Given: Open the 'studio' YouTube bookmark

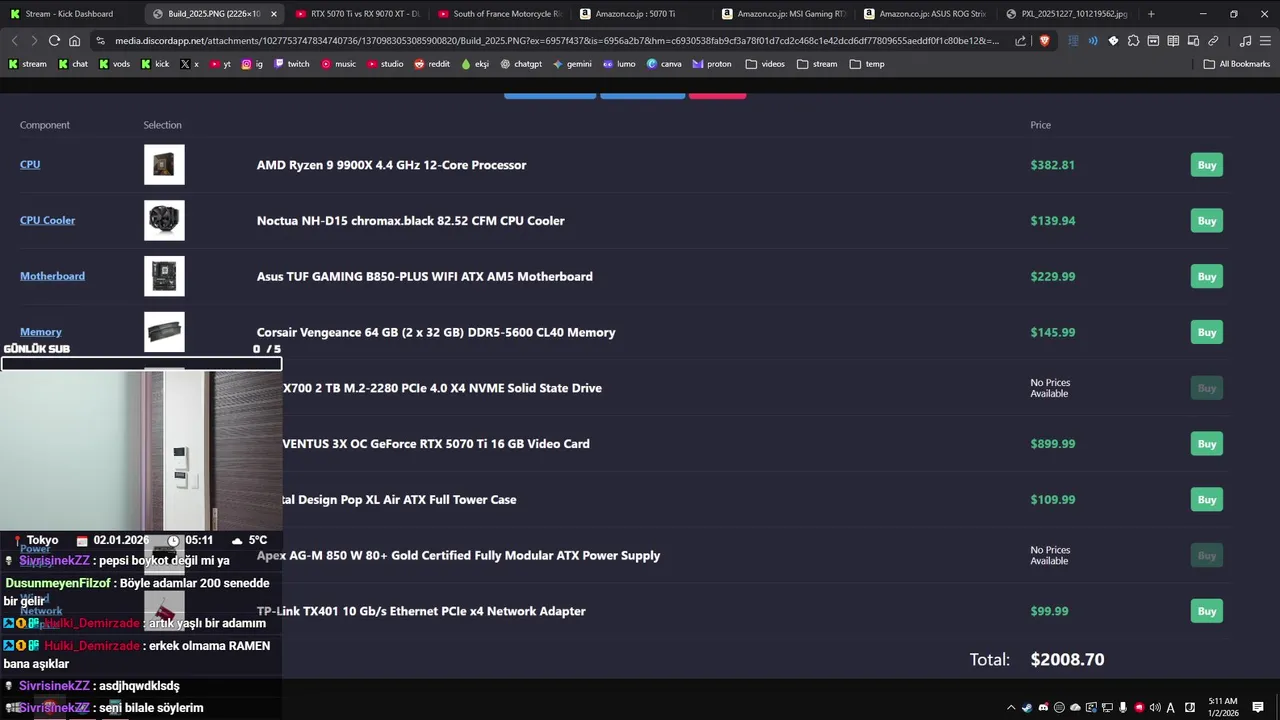Looking at the screenshot, I should [x=386, y=64].
